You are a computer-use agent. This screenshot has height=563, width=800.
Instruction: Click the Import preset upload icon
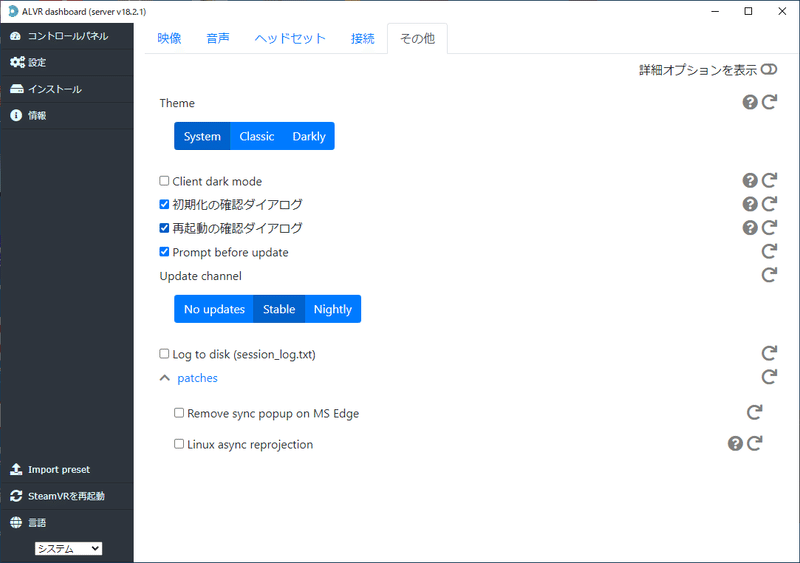pyautogui.click(x=16, y=469)
